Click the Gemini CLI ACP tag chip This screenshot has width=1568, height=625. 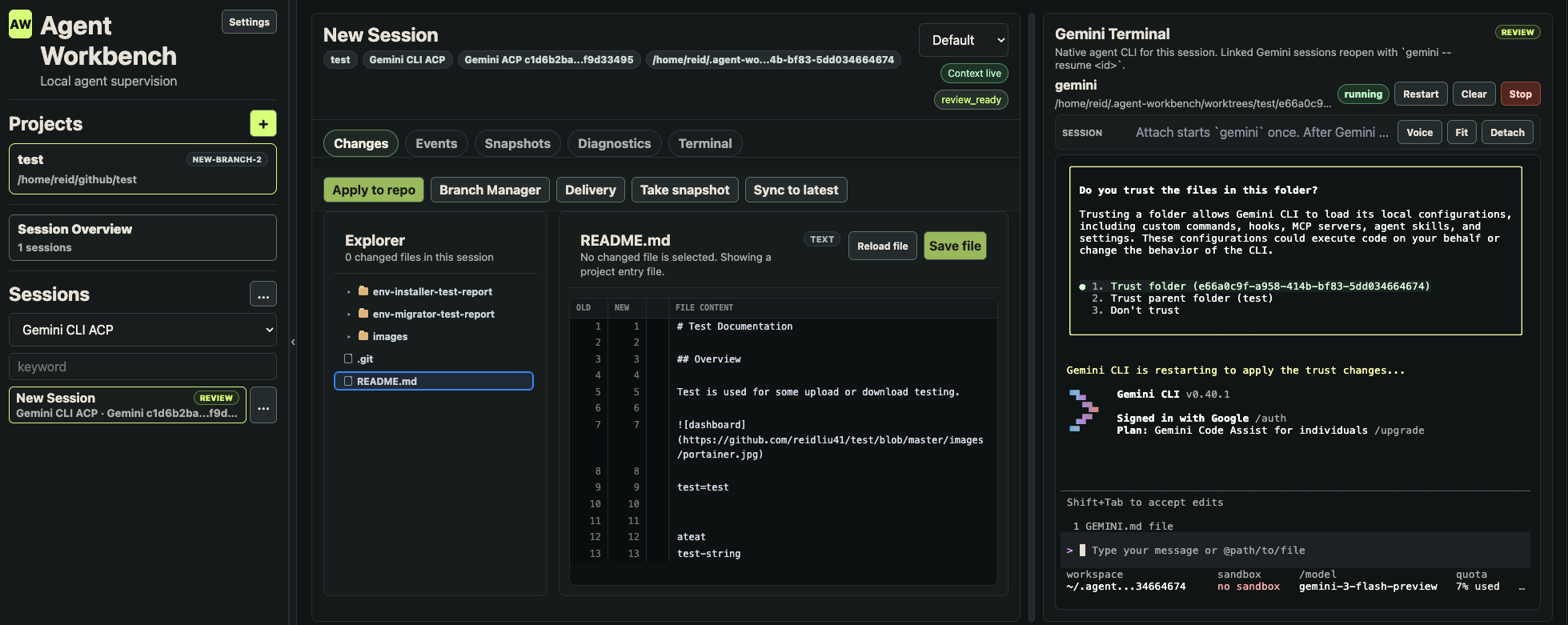[407, 60]
